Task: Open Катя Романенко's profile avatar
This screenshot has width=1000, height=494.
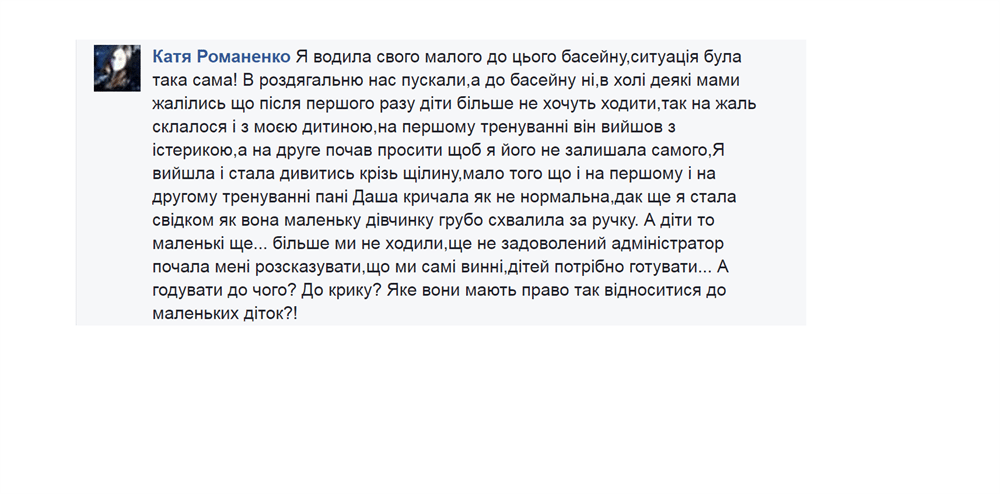Action: click(117, 68)
